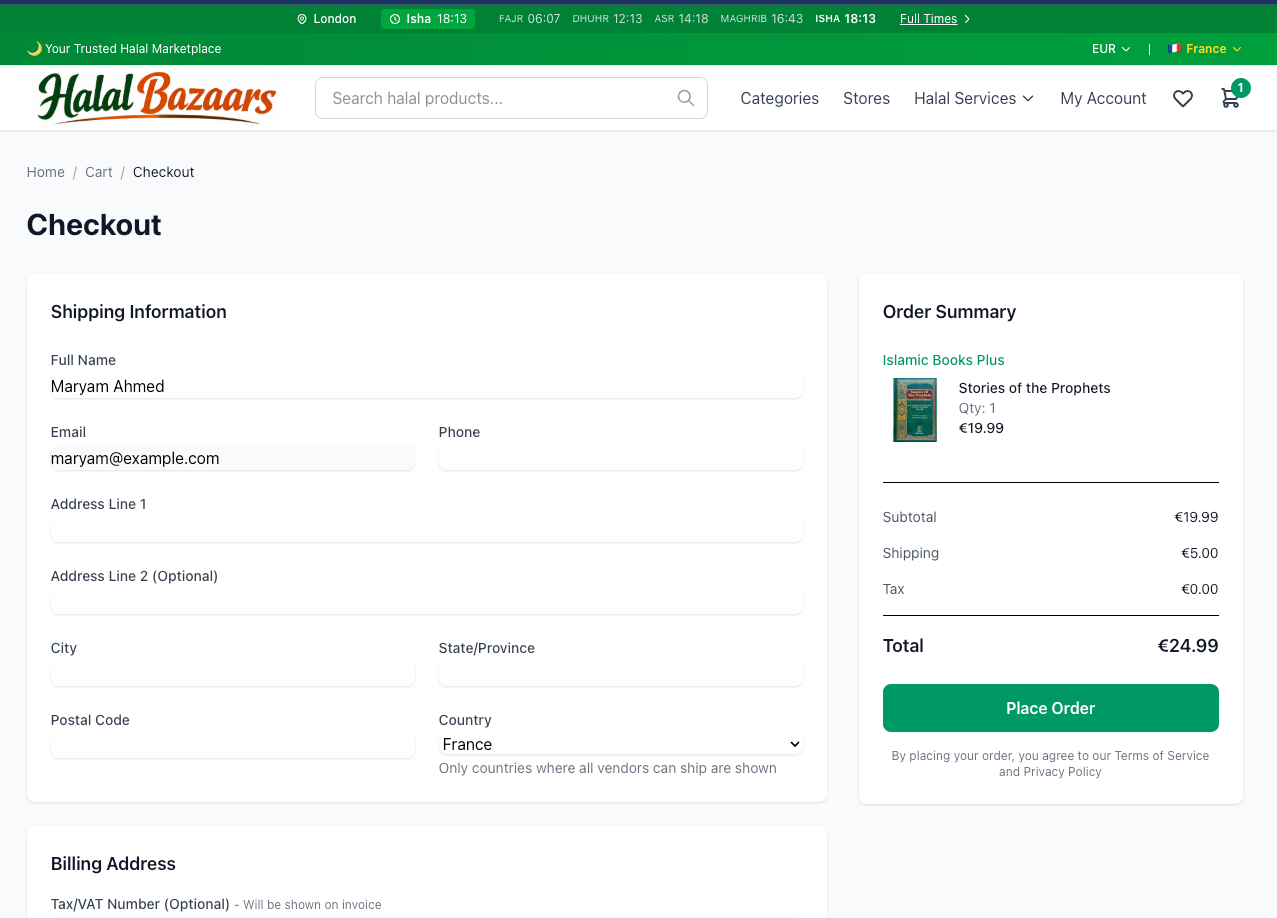Click the Stories of the Prophets thumbnail
The height and width of the screenshot is (918, 1277).
(x=914, y=410)
